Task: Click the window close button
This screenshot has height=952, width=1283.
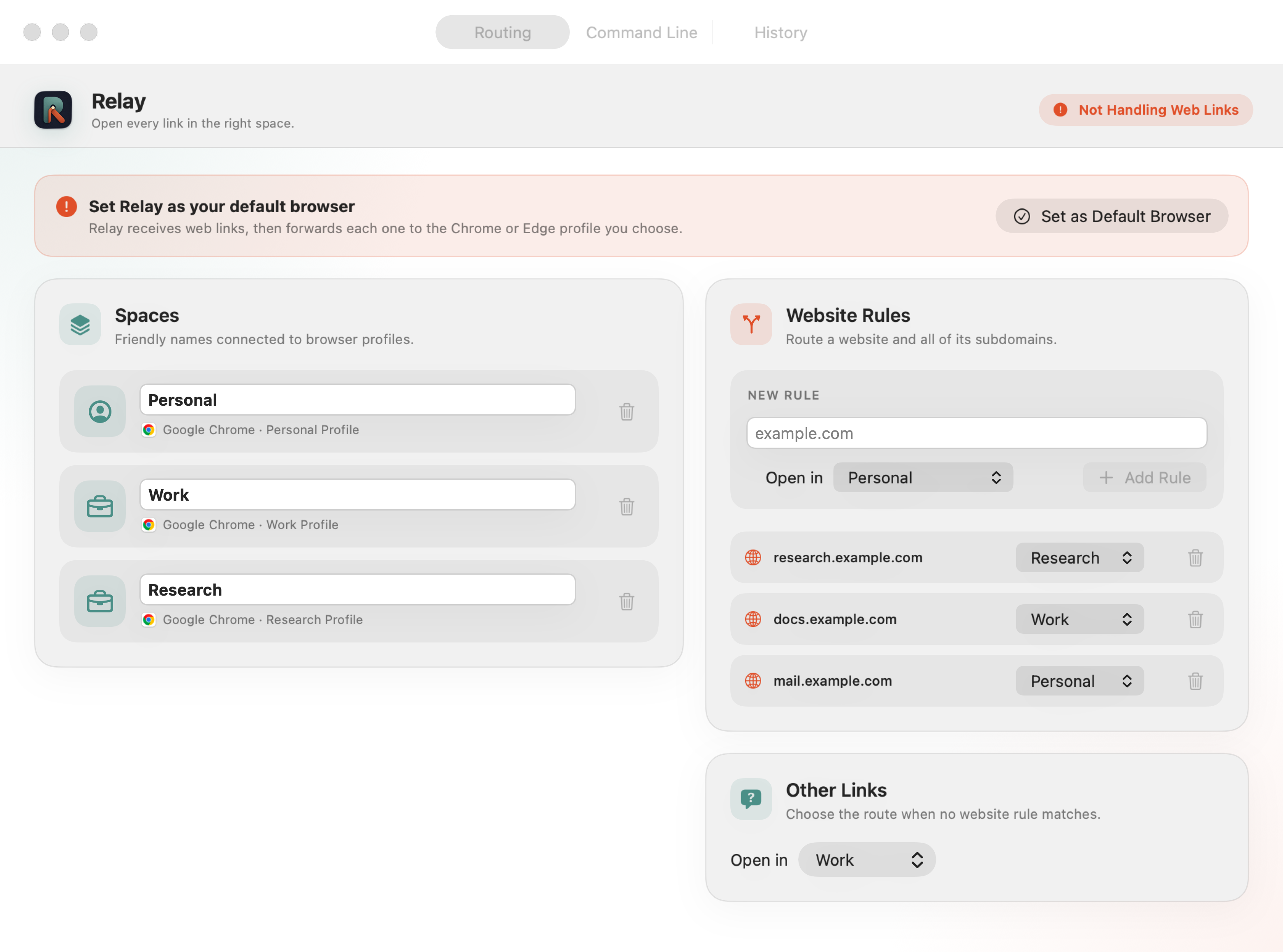Action: (32, 32)
